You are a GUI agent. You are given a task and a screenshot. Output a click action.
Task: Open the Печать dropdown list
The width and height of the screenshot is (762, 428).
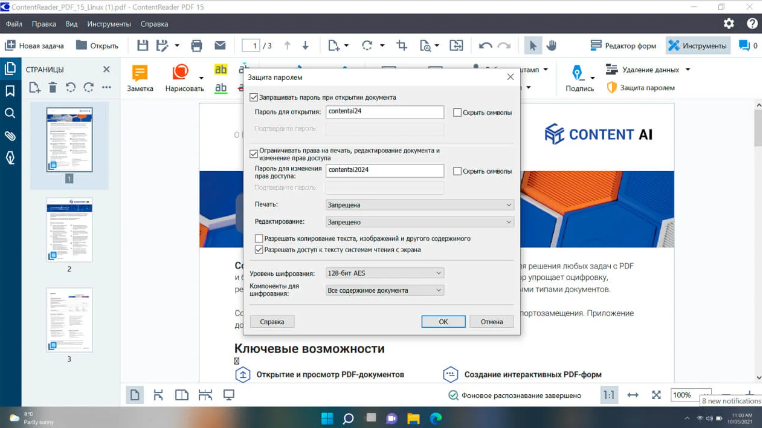click(x=419, y=205)
